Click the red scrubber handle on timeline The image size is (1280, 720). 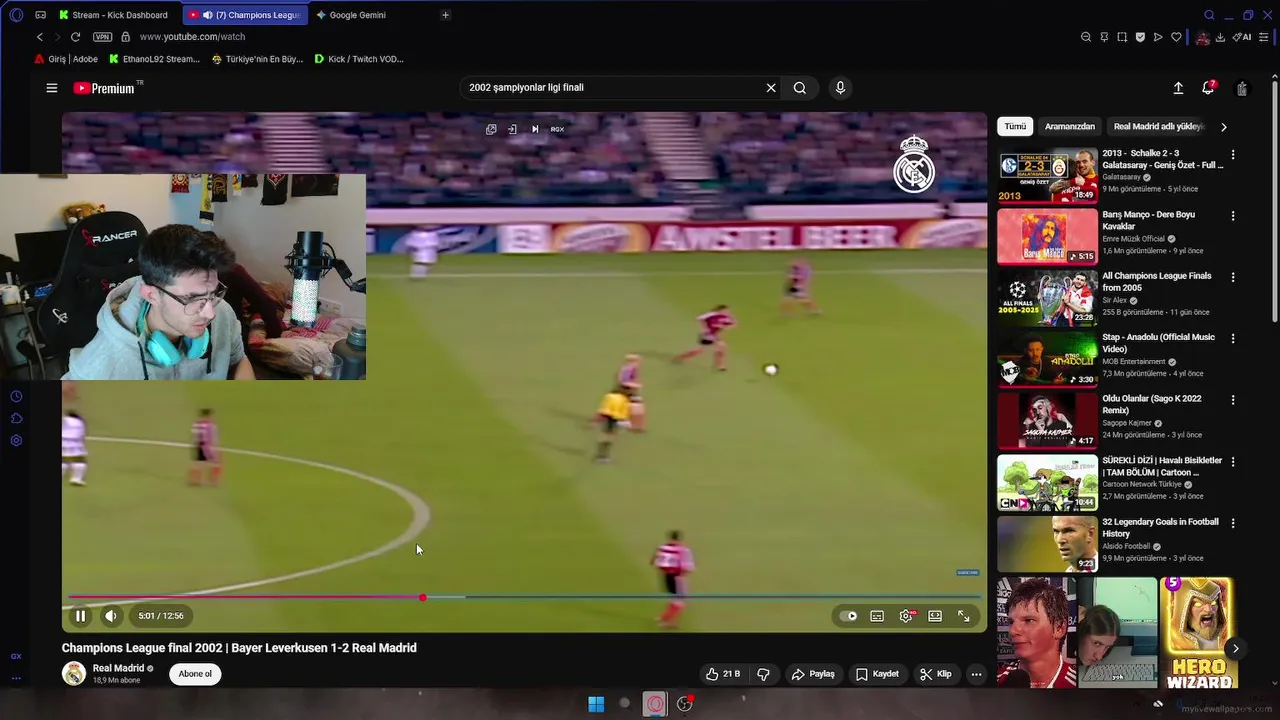coord(423,597)
